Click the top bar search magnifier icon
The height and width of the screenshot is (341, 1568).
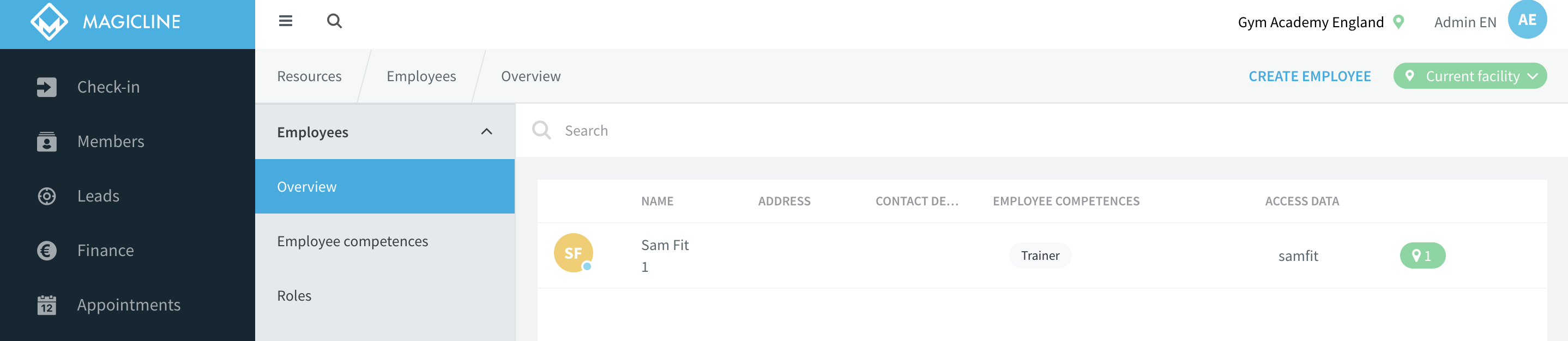click(334, 21)
